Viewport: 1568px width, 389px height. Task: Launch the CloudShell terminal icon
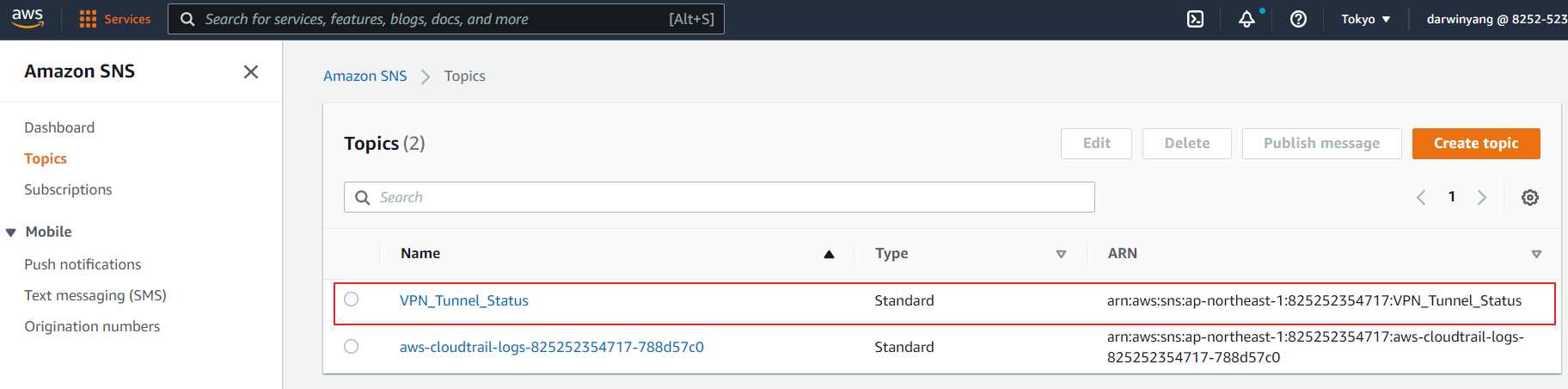pos(1195,19)
